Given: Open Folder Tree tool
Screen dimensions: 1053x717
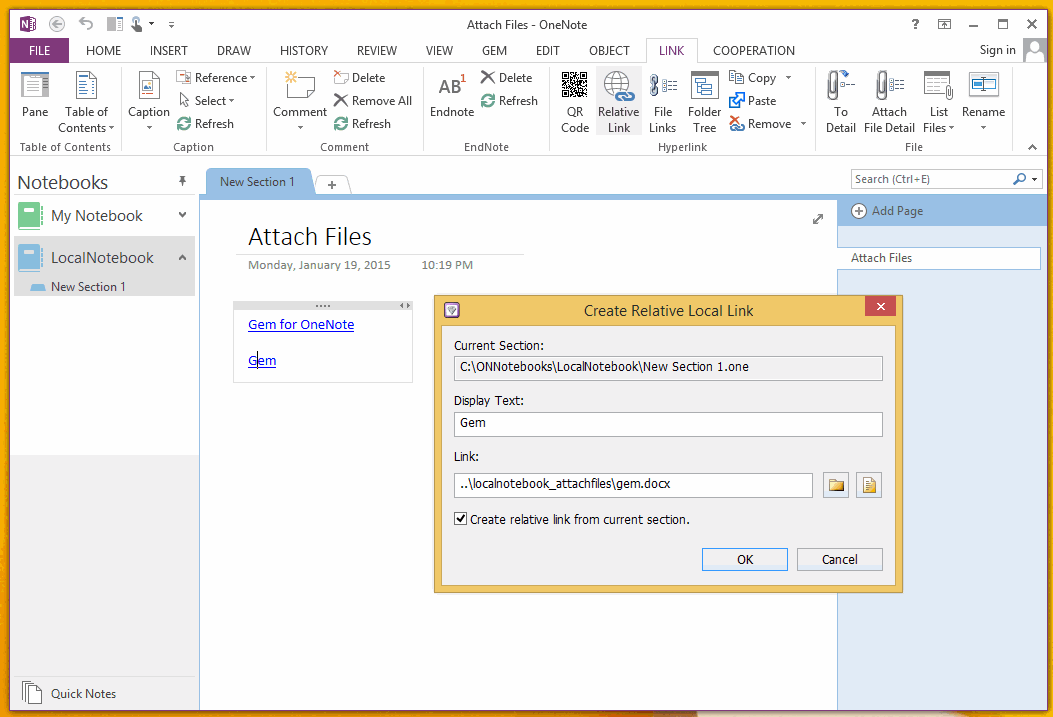Looking at the screenshot, I should click(x=704, y=102).
